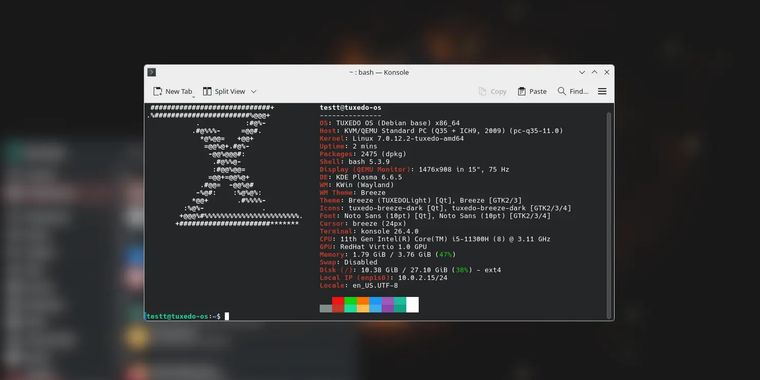Viewport: 760px width, 380px height.
Task: Click the gray color block in terminal
Action: click(326, 308)
